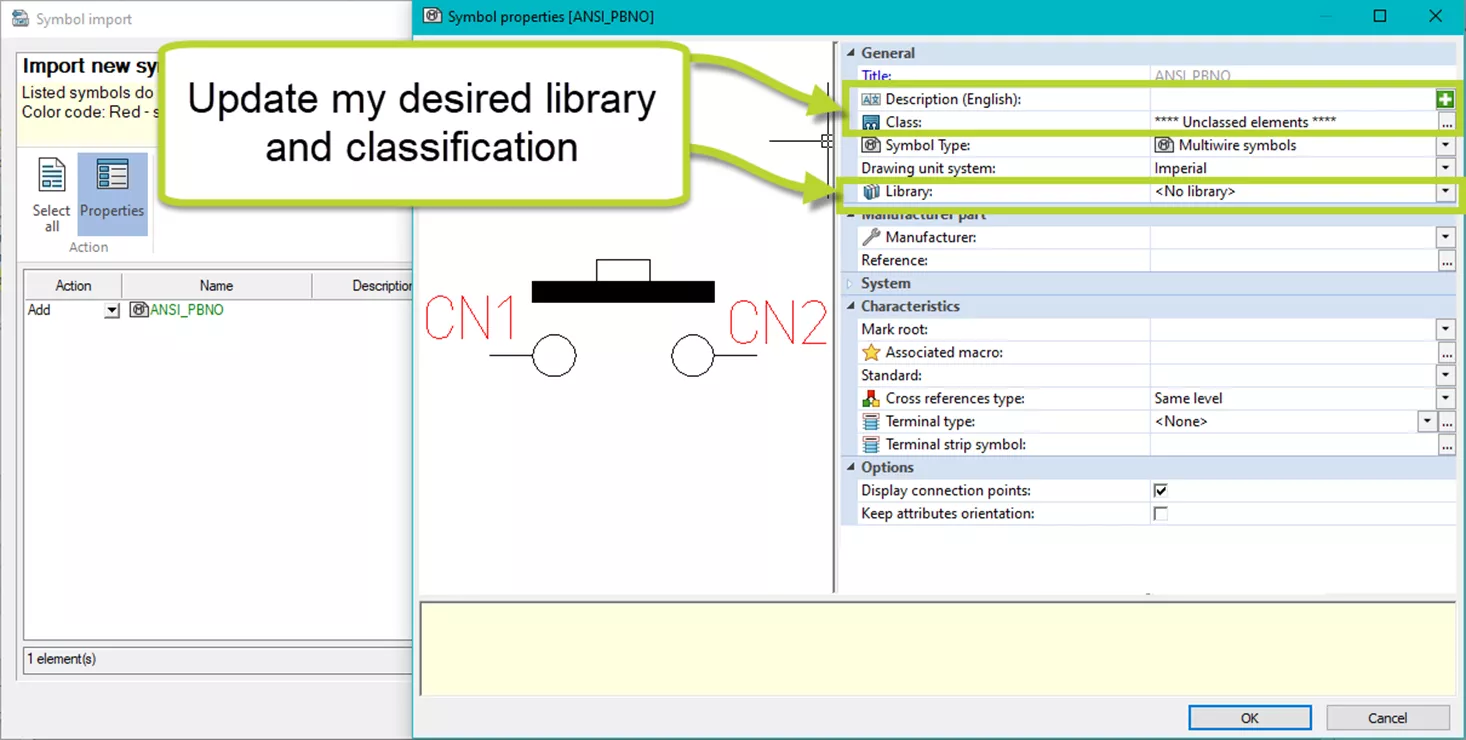Viewport: 1466px width, 740px height.
Task: Click the yellow description notes area
Action: coord(938,648)
